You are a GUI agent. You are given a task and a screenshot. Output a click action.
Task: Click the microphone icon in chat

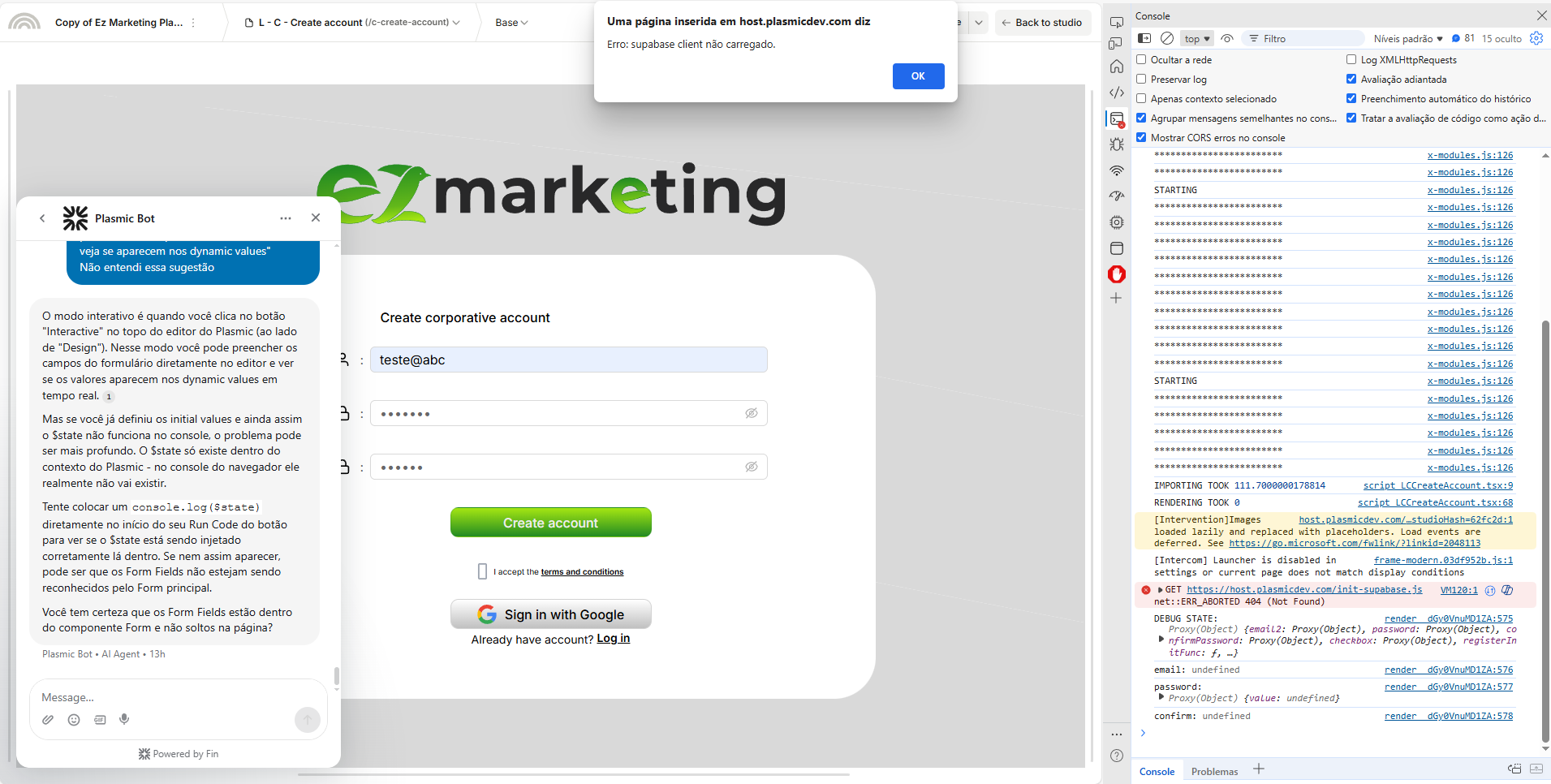(124, 719)
